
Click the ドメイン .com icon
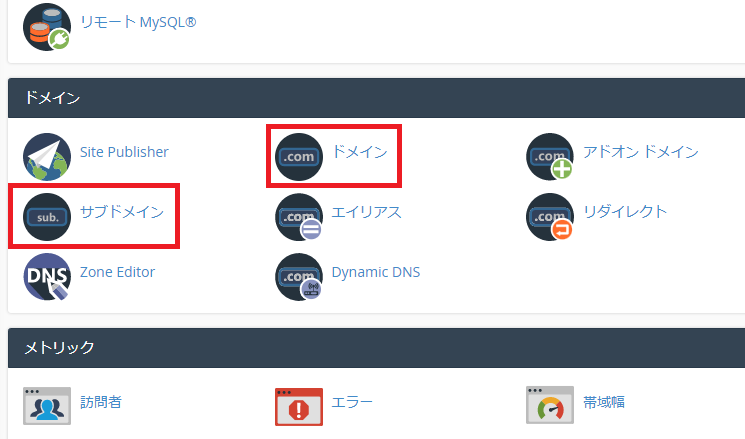(299, 157)
